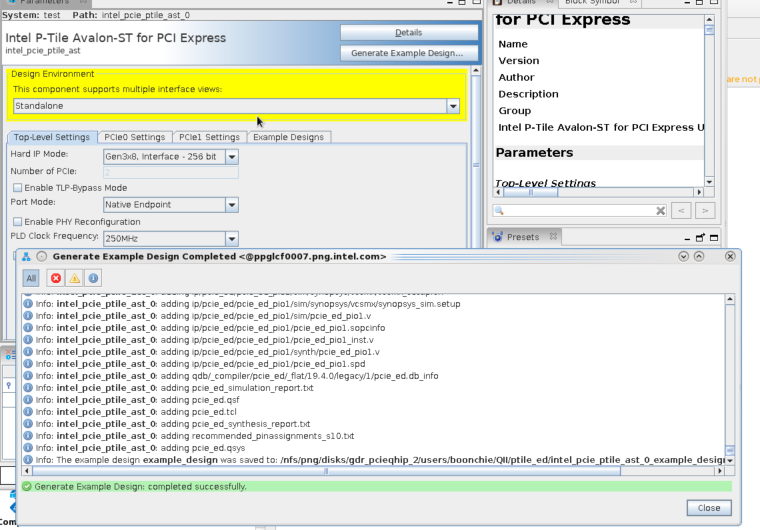
Task: Filter messages to errors only
Action: pos(56,278)
